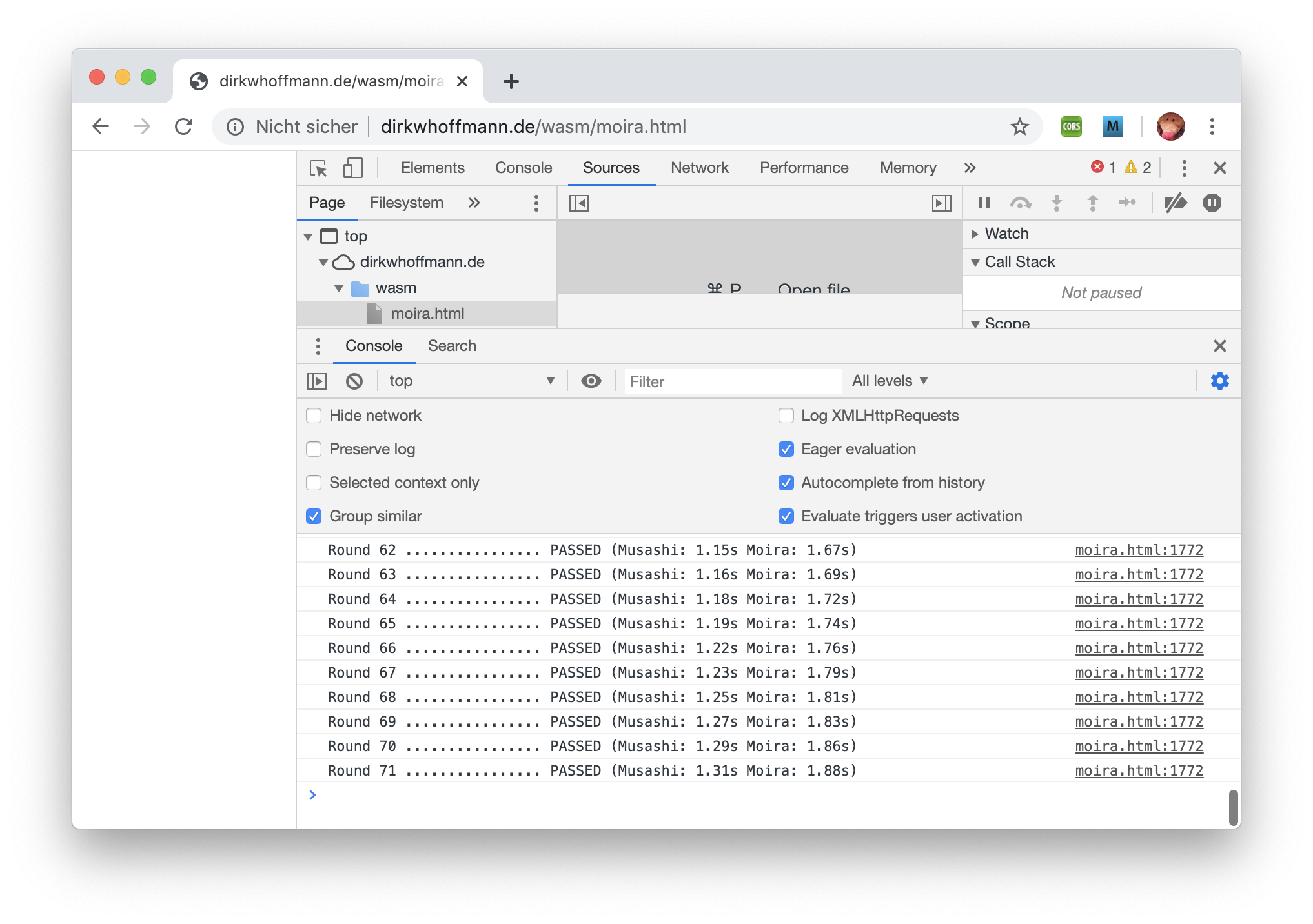This screenshot has height=924, width=1313.
Task: Collapse the wasm folder
Action: [x=339, y=288]
